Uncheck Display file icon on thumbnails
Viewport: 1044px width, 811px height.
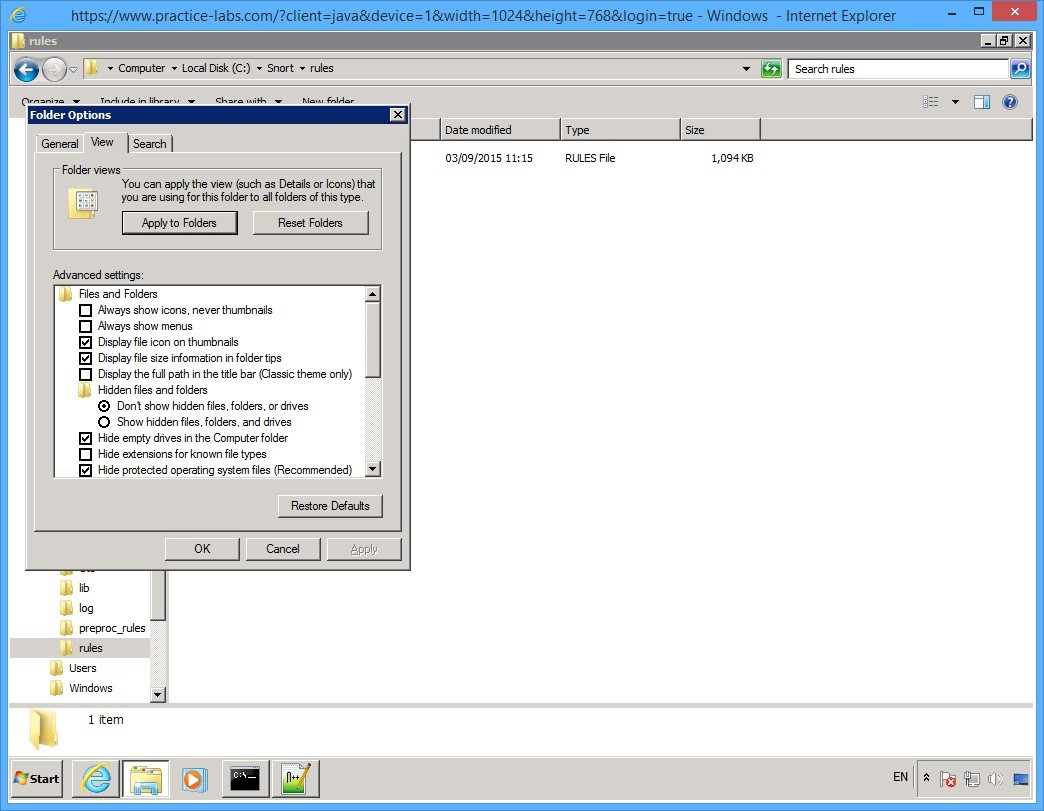(x=86, y=342)
